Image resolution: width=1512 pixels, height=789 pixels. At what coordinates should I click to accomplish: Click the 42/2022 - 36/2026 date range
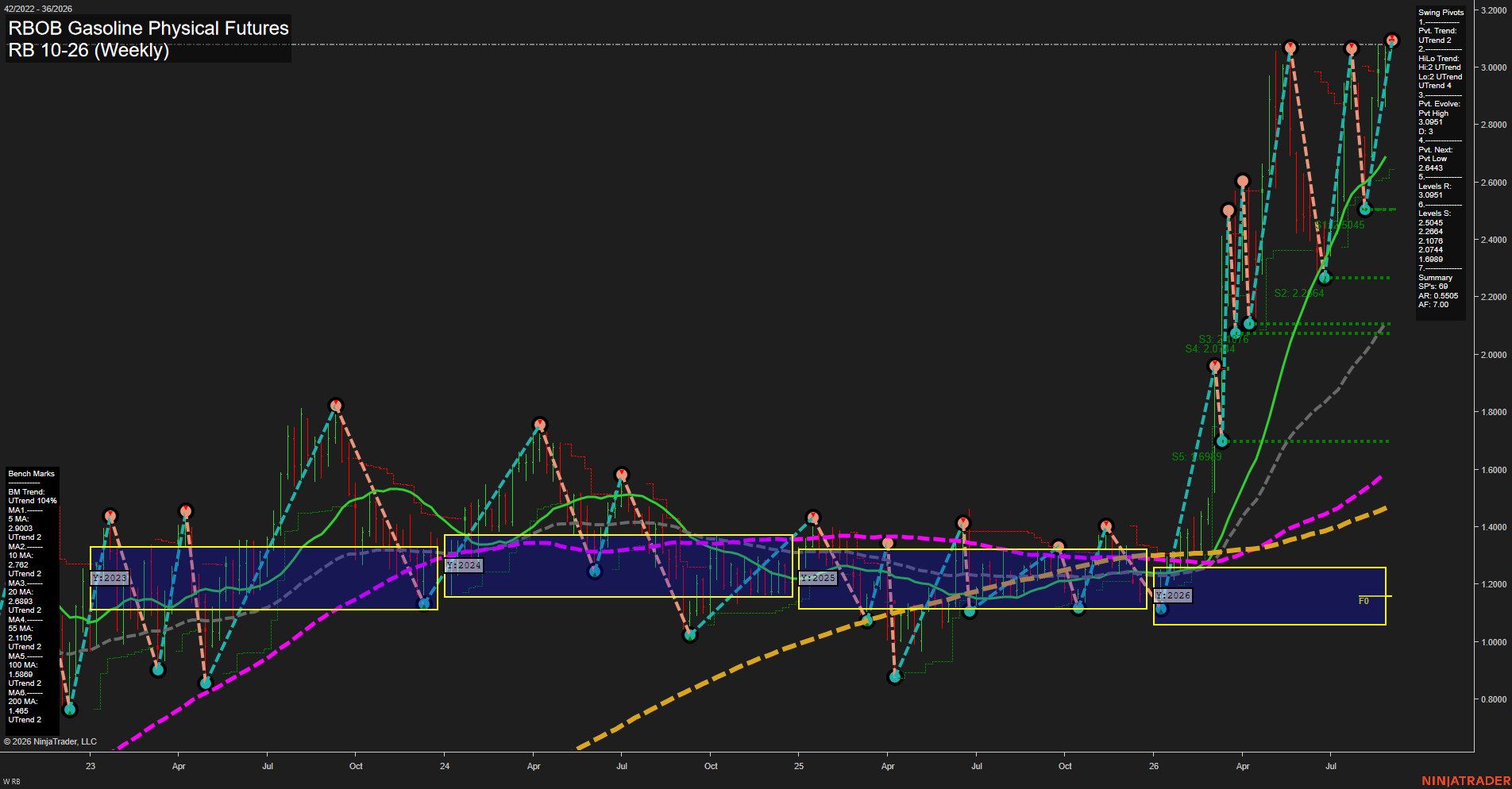tap(37, 9)
